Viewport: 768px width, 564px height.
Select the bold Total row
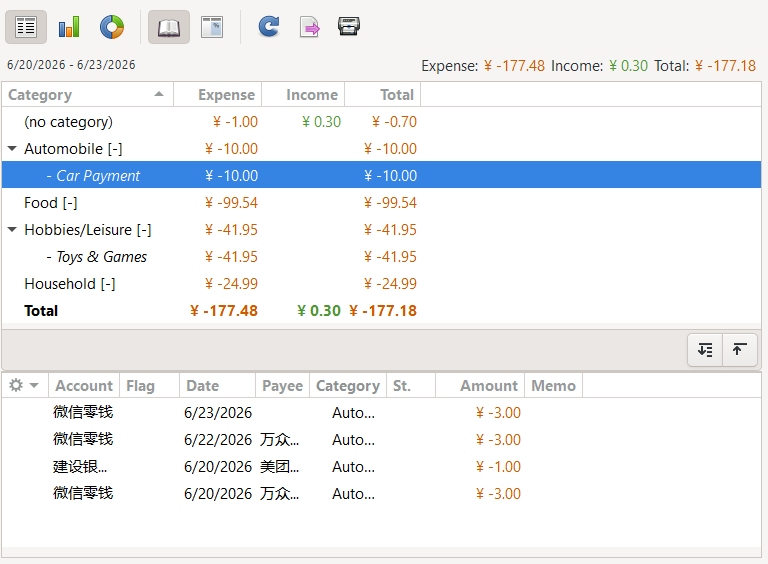pos(382,310)
